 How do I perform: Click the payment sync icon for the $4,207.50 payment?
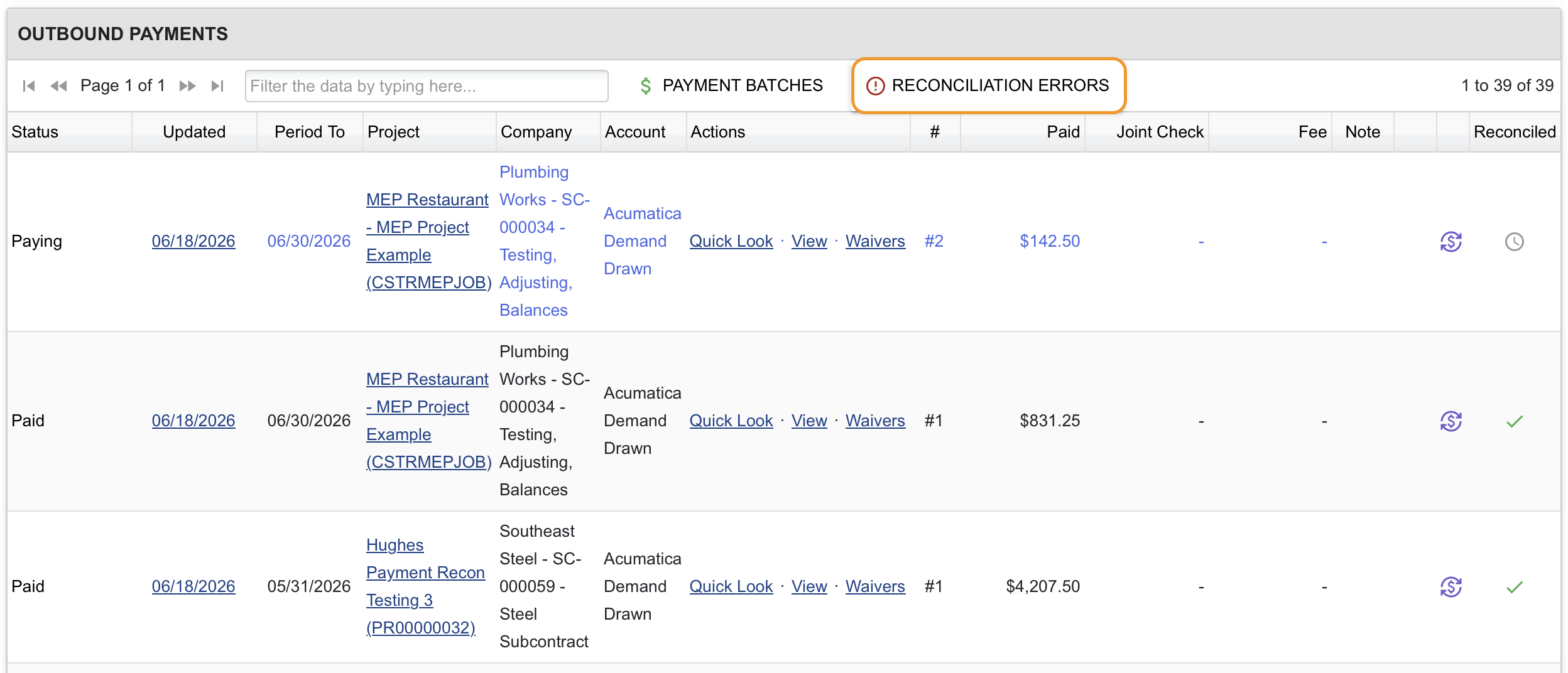pos(1451,587)
